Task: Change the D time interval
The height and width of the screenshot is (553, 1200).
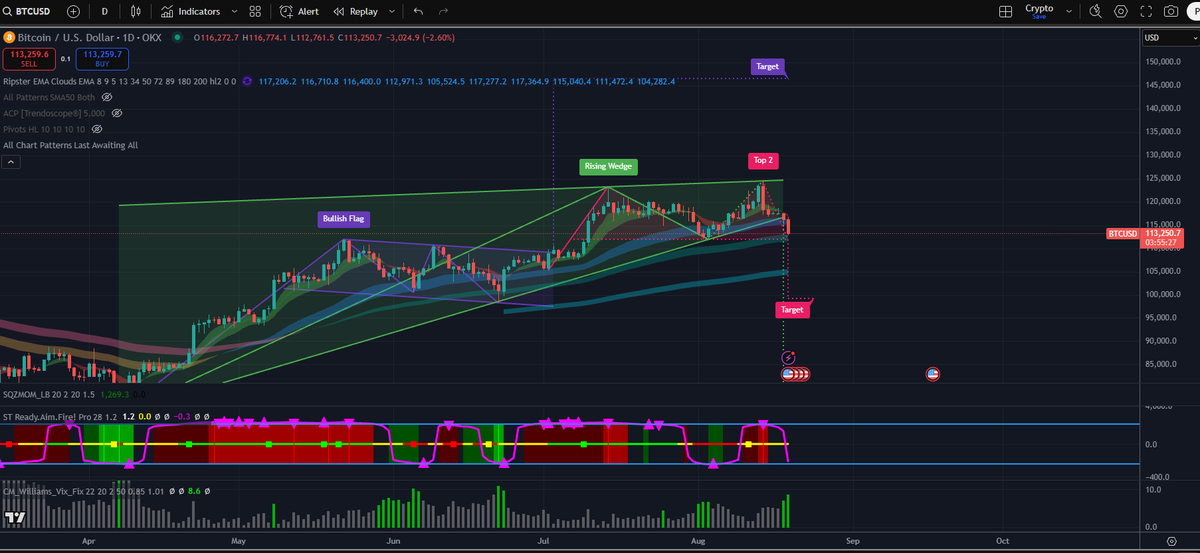Action: pos(105,11)
